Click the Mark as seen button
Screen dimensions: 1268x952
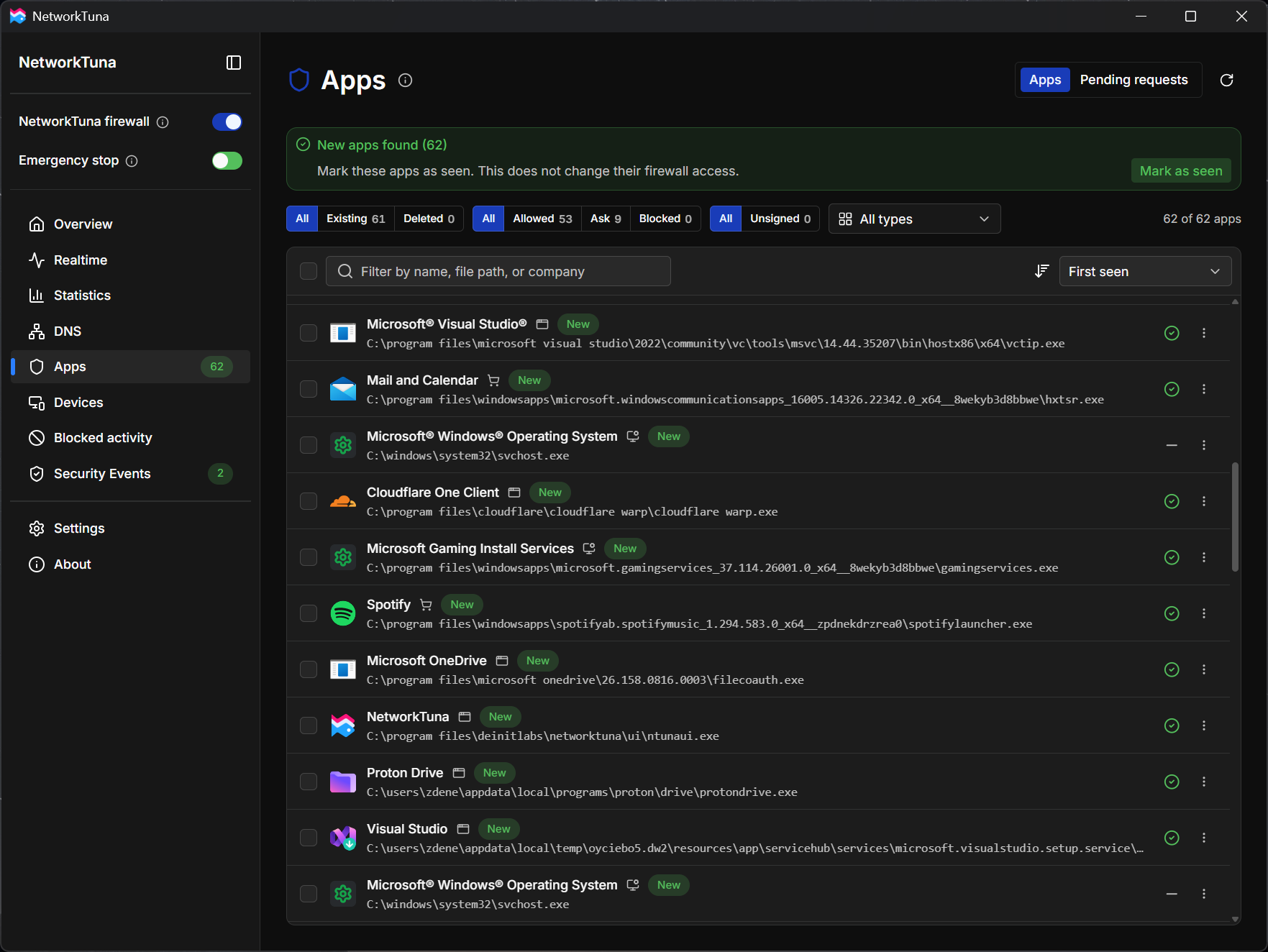point(1181,171)
